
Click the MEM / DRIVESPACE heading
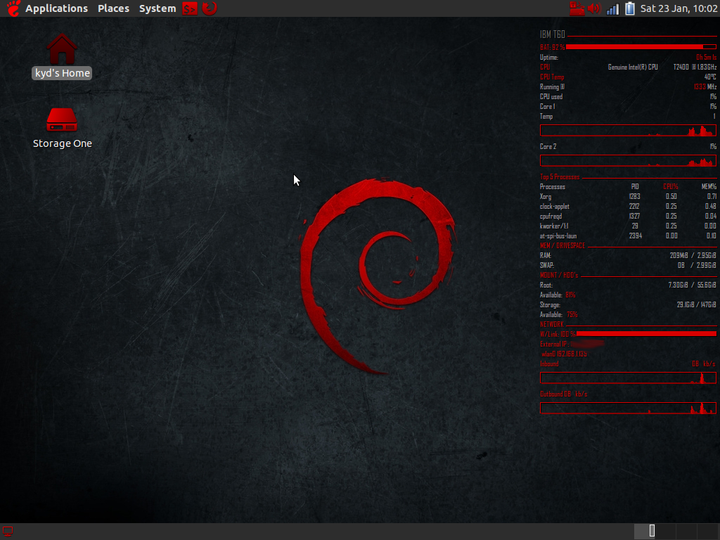click(562, 246)
